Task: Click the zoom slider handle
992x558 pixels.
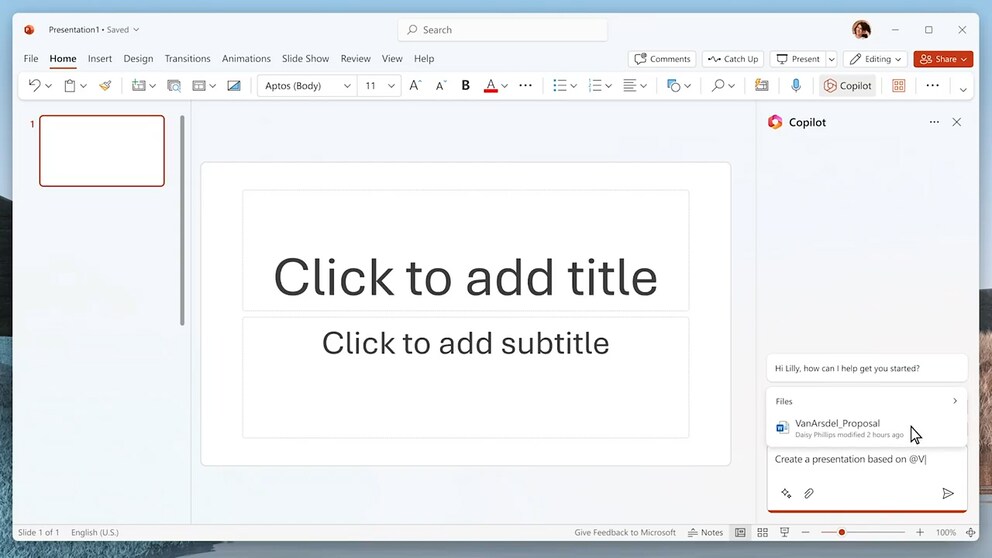Action: [x=842, y=533]
